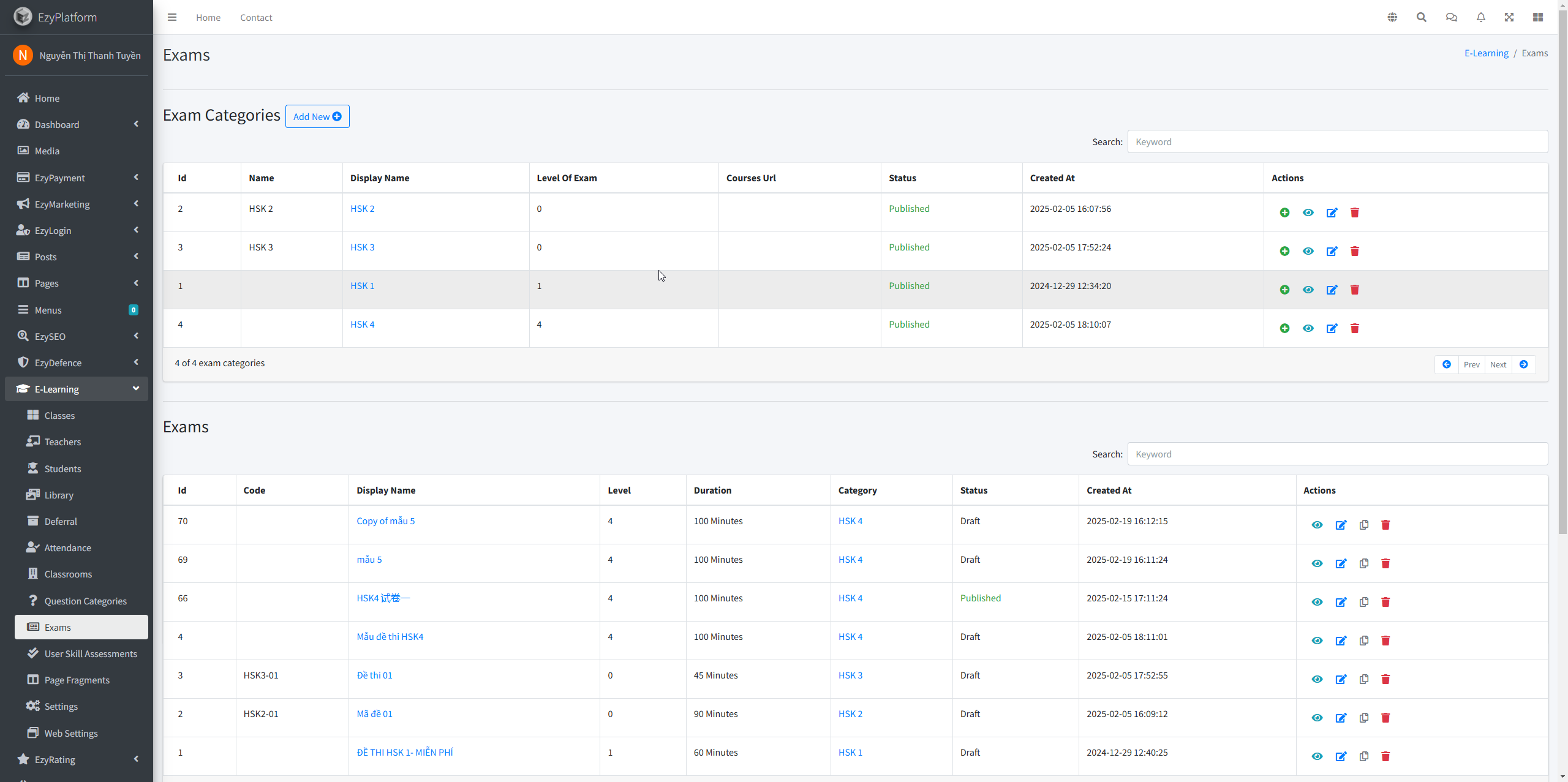Open the 'HSK4 试卷一' exam link
This screenshot has width=1568, height=782.
point(383,598)
